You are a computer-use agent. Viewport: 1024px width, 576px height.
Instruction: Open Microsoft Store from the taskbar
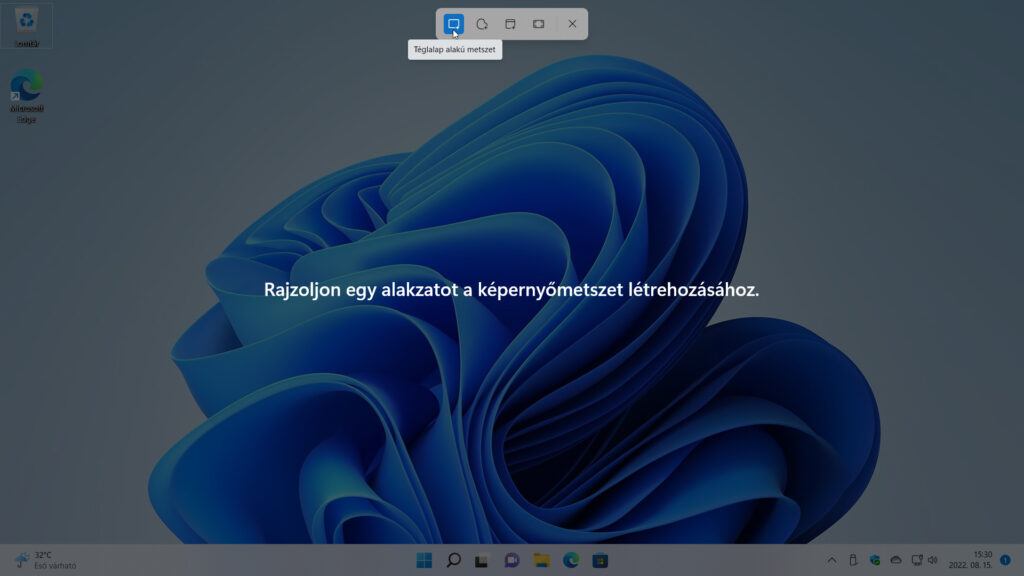tap(600, 560)
